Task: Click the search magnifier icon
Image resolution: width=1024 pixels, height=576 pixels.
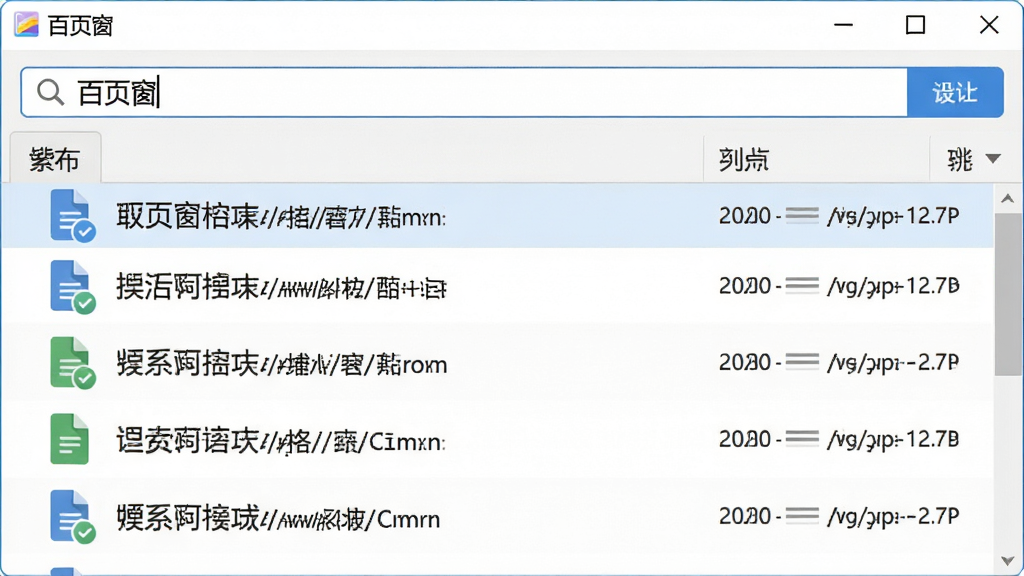Action: 50,92
